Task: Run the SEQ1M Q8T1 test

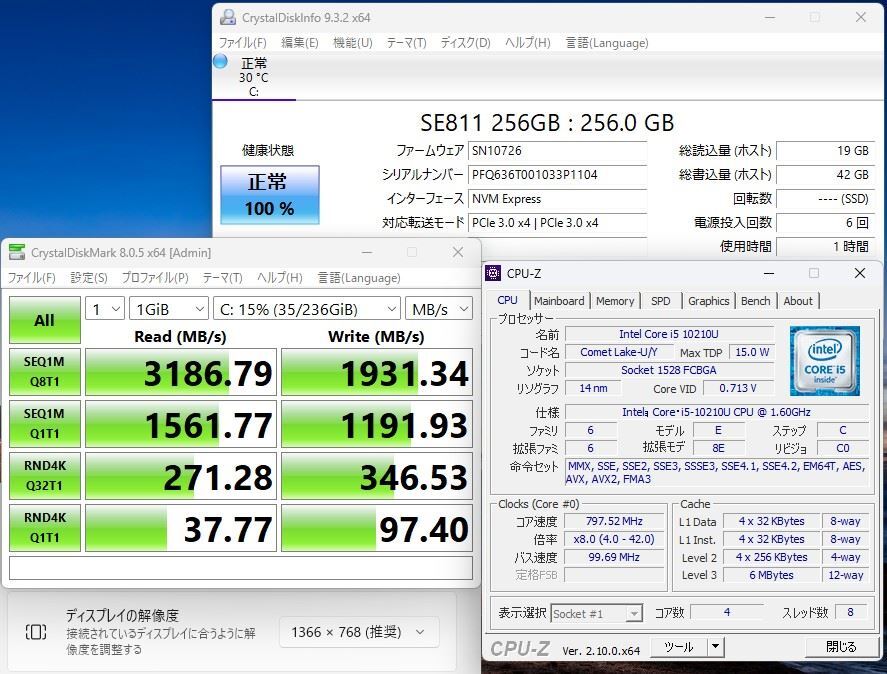Action: [x=45, y=372]
